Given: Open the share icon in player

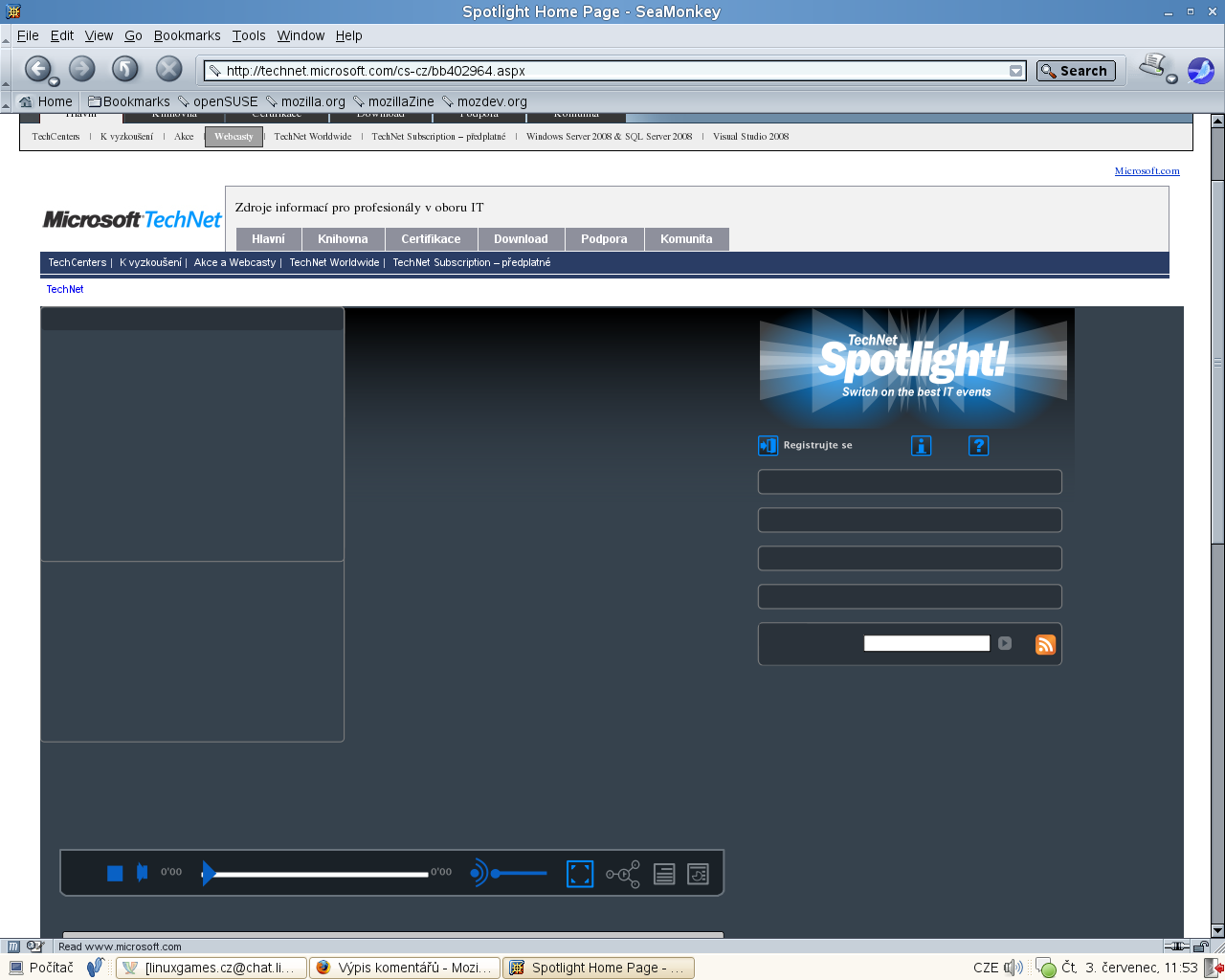Looking at the screenshot, I should click(623, 874).
